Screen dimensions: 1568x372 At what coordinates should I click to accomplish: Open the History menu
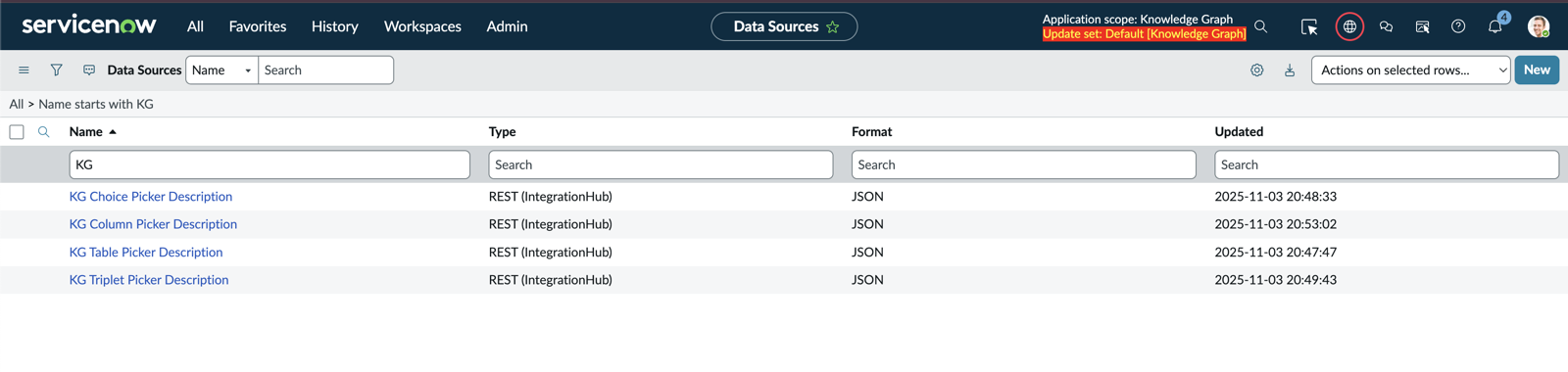click(x=335, y=26)
